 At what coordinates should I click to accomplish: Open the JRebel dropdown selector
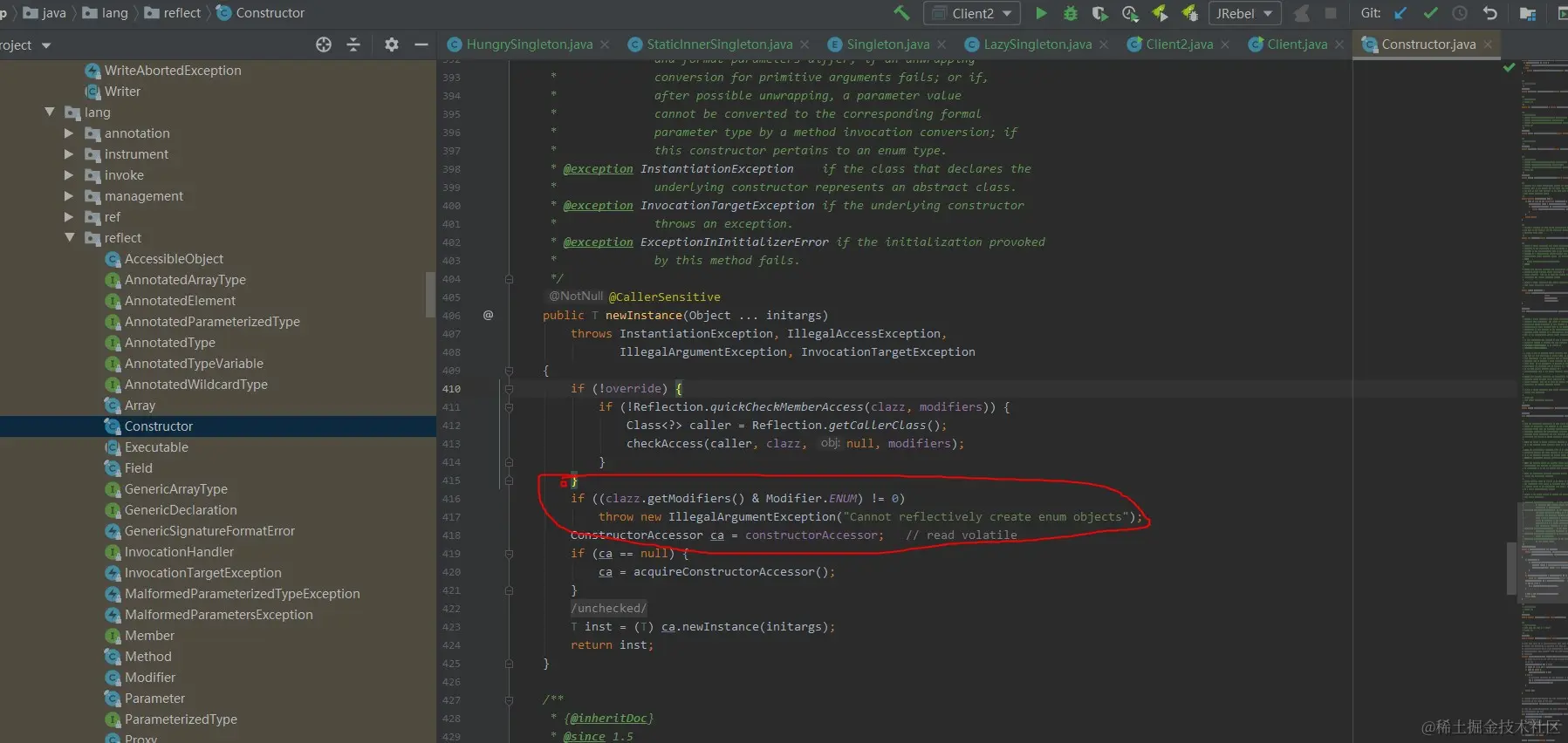(x=1244, y=13)
